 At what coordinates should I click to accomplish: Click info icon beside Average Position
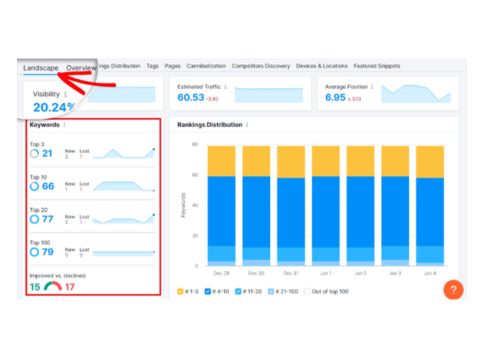click(x=372, y=87)
